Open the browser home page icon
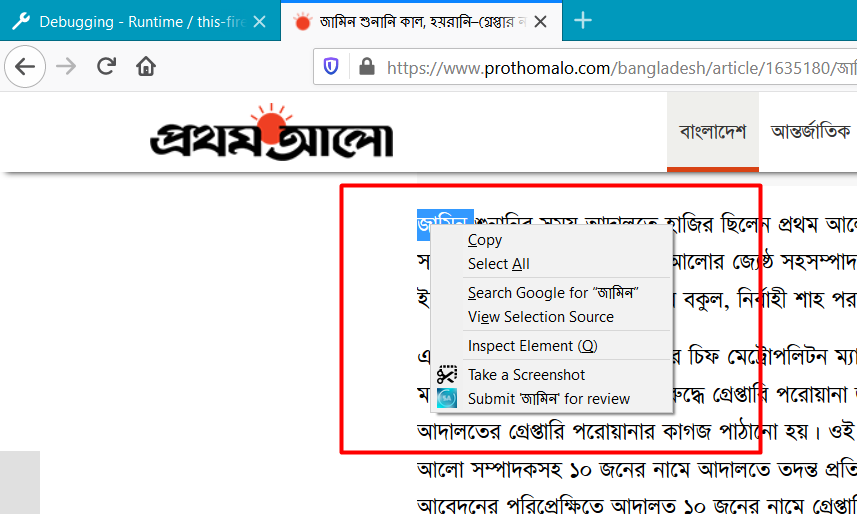Viewport: 857px width, 514px height. (x=146, y=67)
